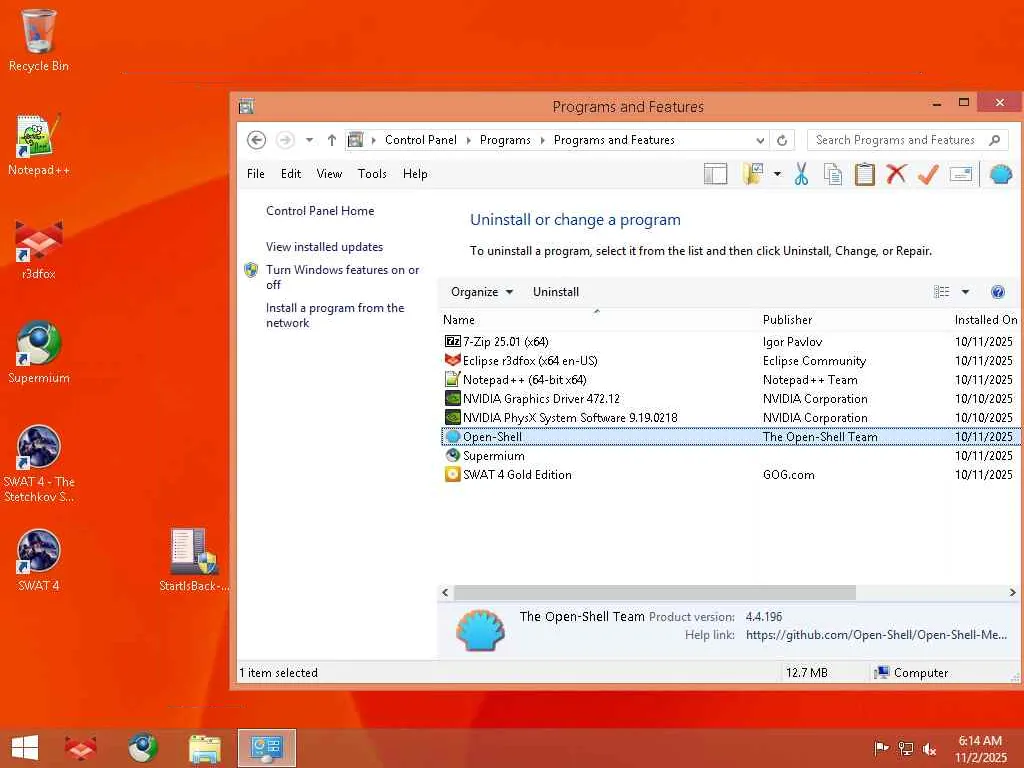Click the Recycle Bin desktop icon
The width and height of the screenshot is (1024, 768).
pyautogui.click(x=39, y=40)
